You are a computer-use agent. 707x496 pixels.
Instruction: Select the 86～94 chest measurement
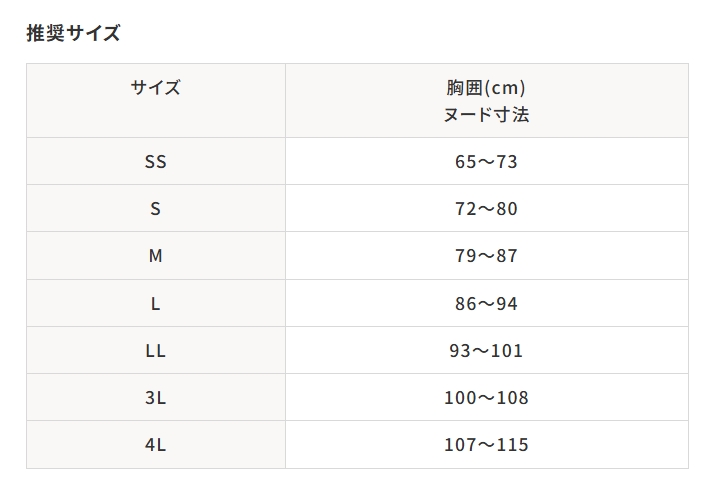[486, 303]
